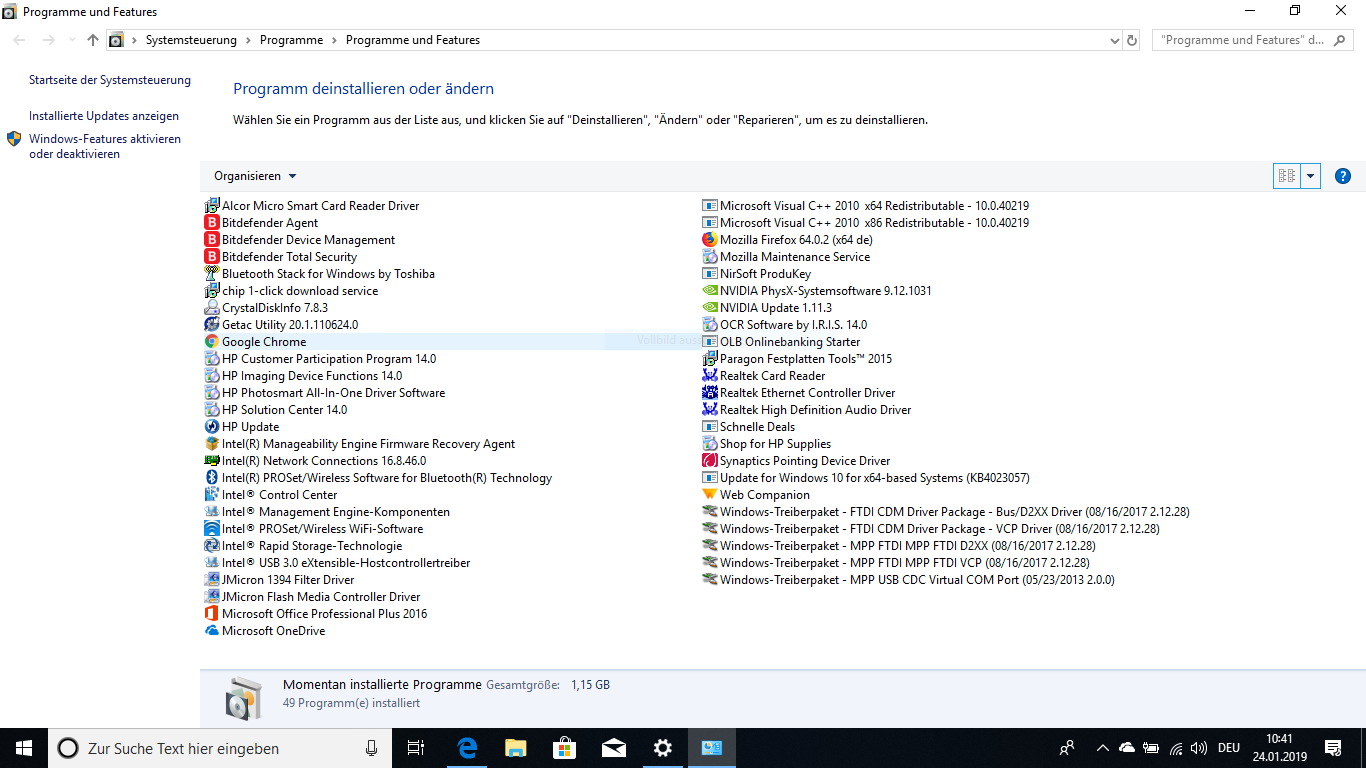Open the notification center icon
The height and width of the screenshot is (768, 1366).
coord(1333,748)
